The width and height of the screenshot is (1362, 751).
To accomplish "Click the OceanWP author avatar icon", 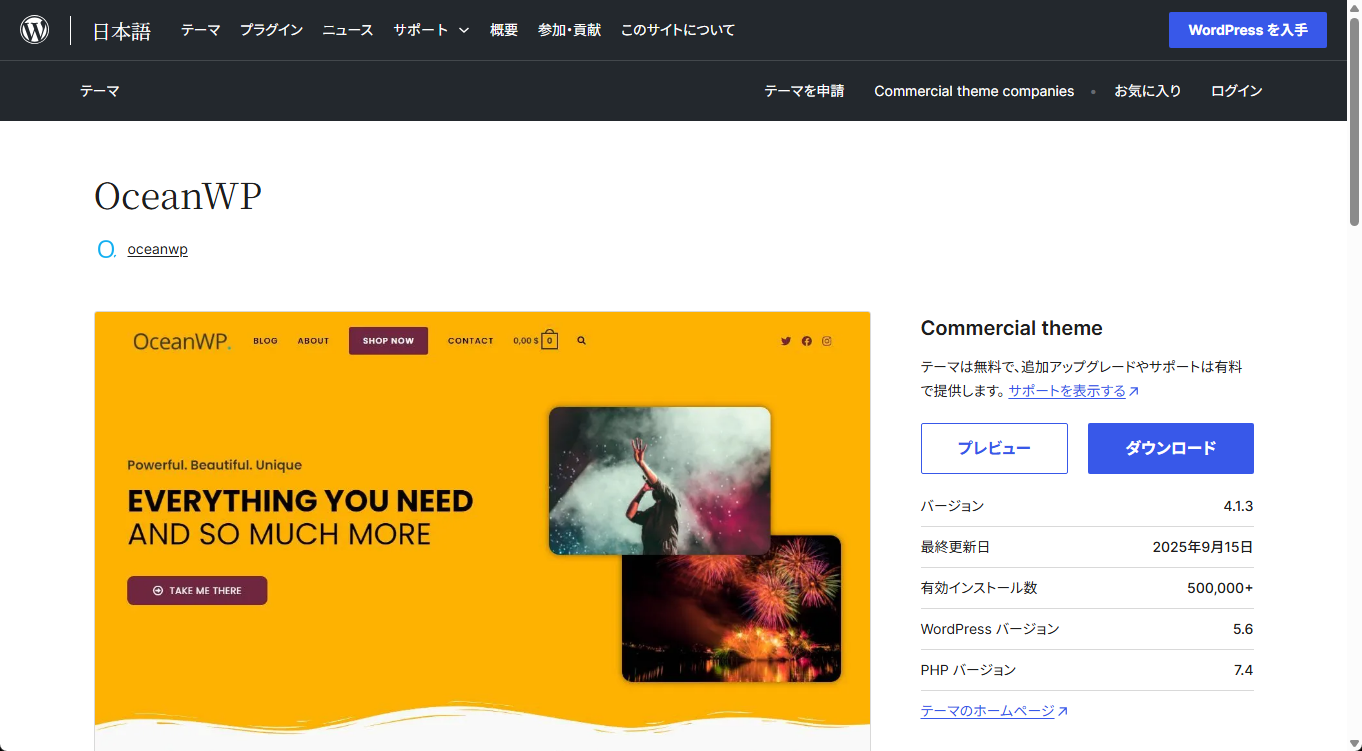I will click(x=106, y=249).
